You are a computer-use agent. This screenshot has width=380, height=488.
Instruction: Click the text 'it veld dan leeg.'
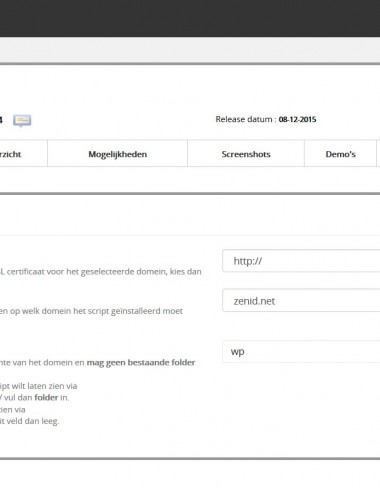(29, 421)
